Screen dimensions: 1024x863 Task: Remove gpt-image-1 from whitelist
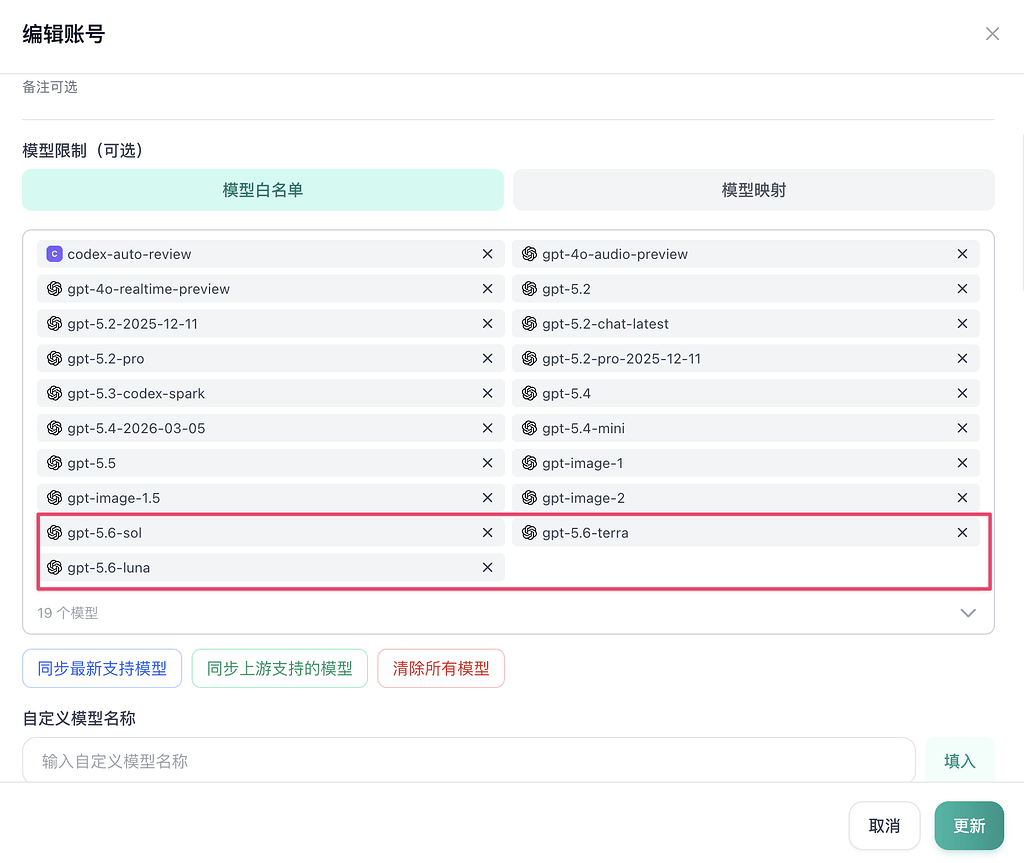pyautogui.click(x=962, y=463)
